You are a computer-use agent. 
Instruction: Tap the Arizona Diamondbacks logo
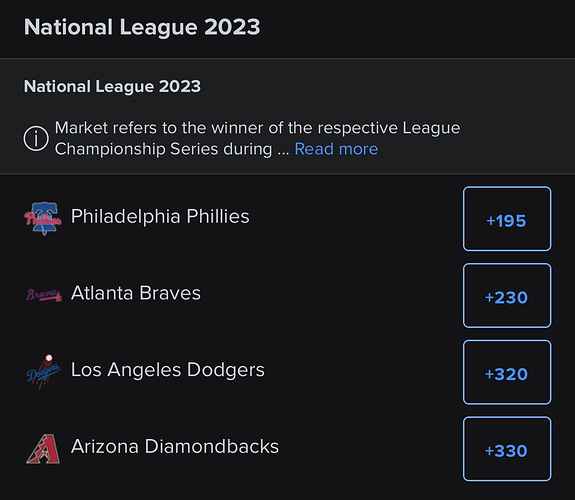click(43, 449)
